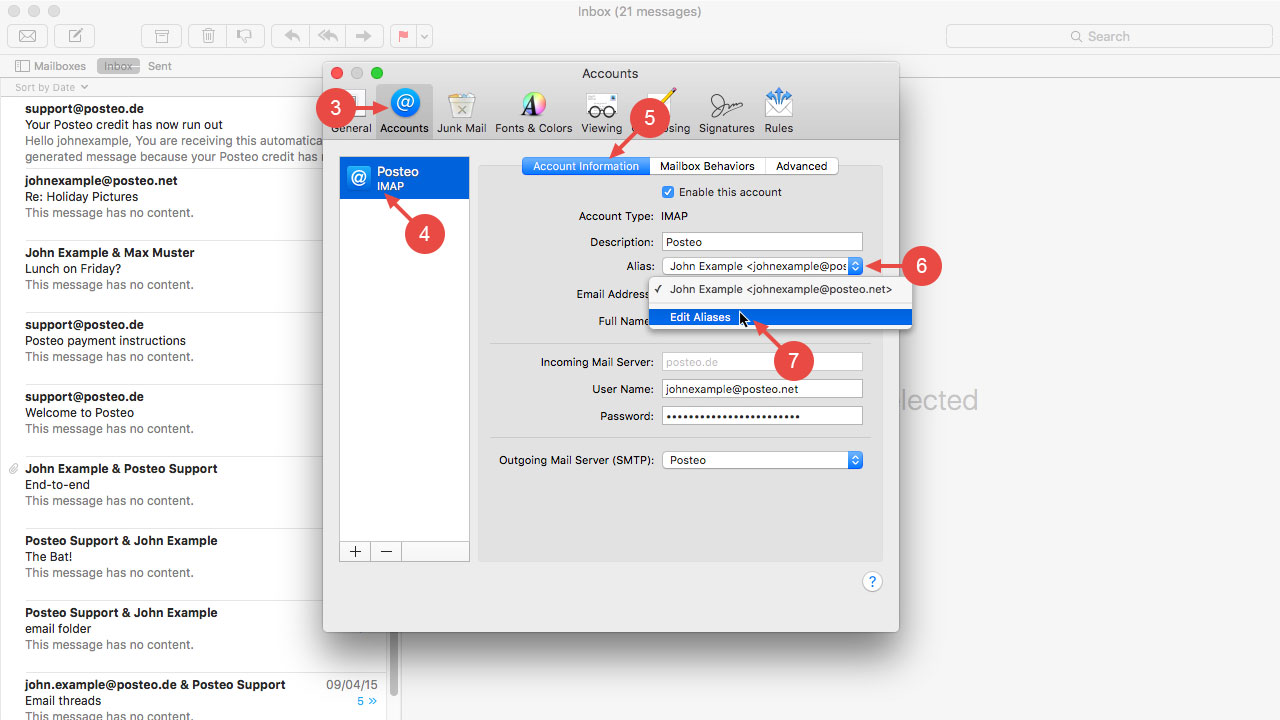The width and height of the screenshot is (1280, 720).
Task: Choose Edit Aliases from the menu
Action: click(x=700, y=317)
